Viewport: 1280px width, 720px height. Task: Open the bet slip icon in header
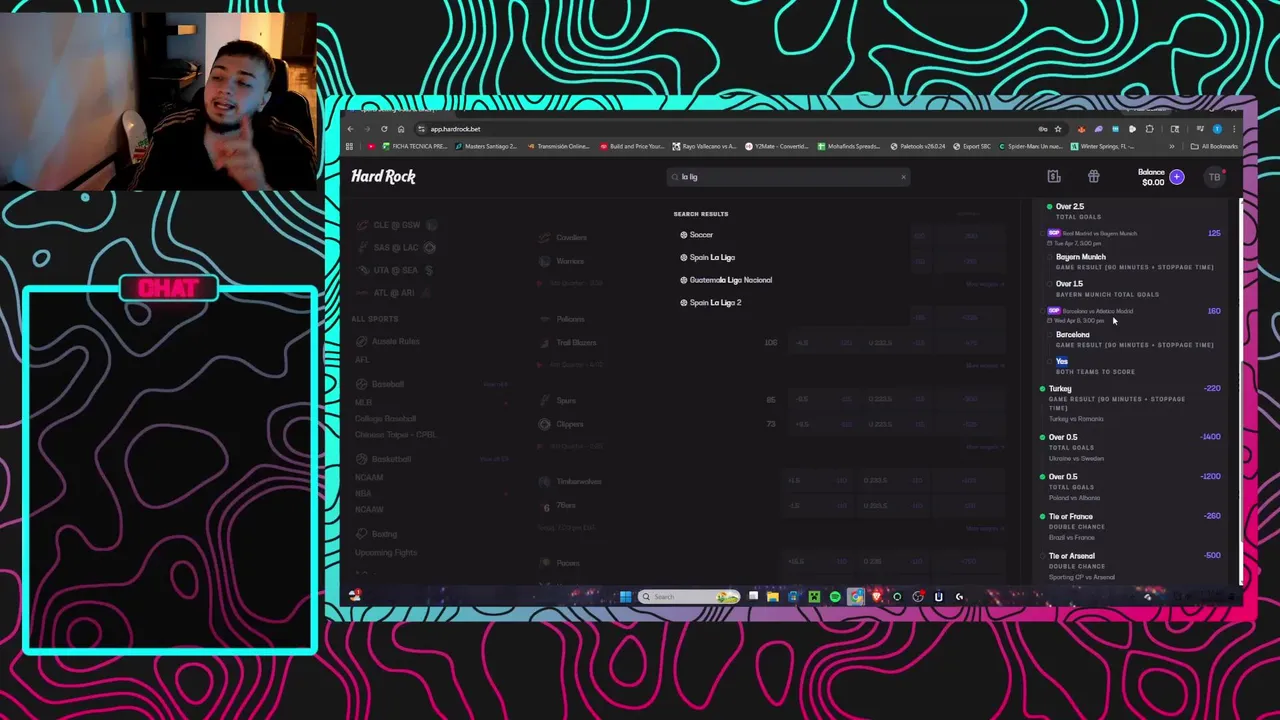[x=1053, y=177]
